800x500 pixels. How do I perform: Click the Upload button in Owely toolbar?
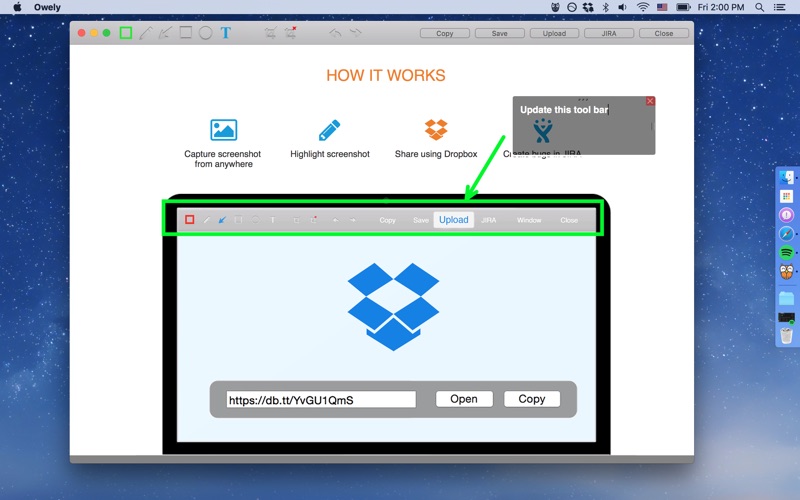tap(554, 33)
